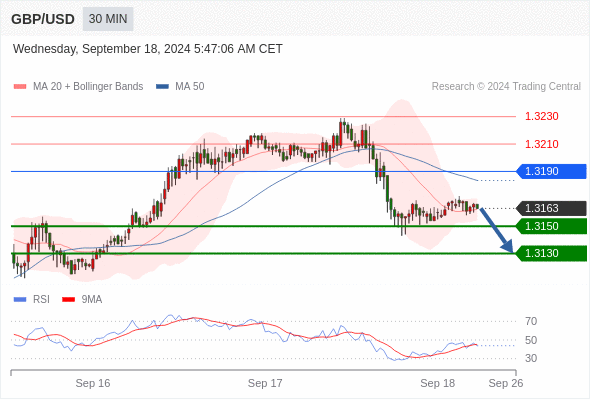590x400 pixels.
Task: Click the 1.3230 resistance level label
Action: click(541, 116)
